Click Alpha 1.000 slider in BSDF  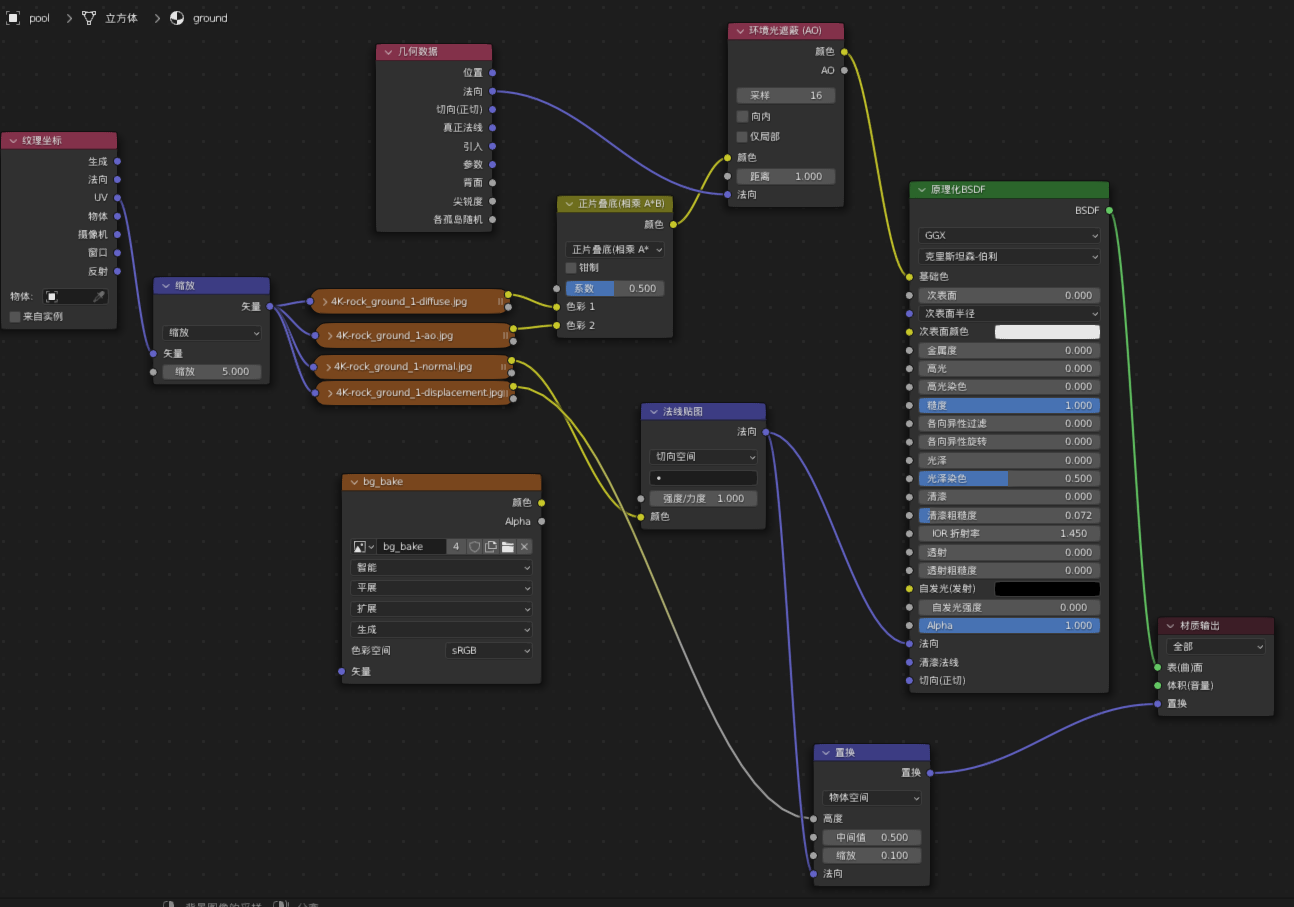pos(1009,625)
